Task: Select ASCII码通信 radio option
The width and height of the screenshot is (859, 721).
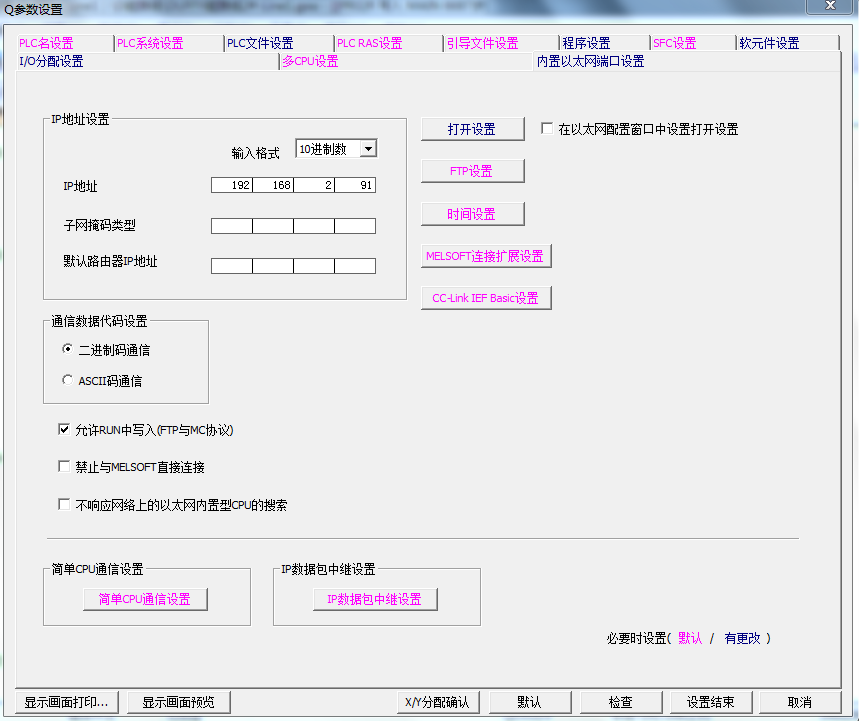Action: pos(67,381)
